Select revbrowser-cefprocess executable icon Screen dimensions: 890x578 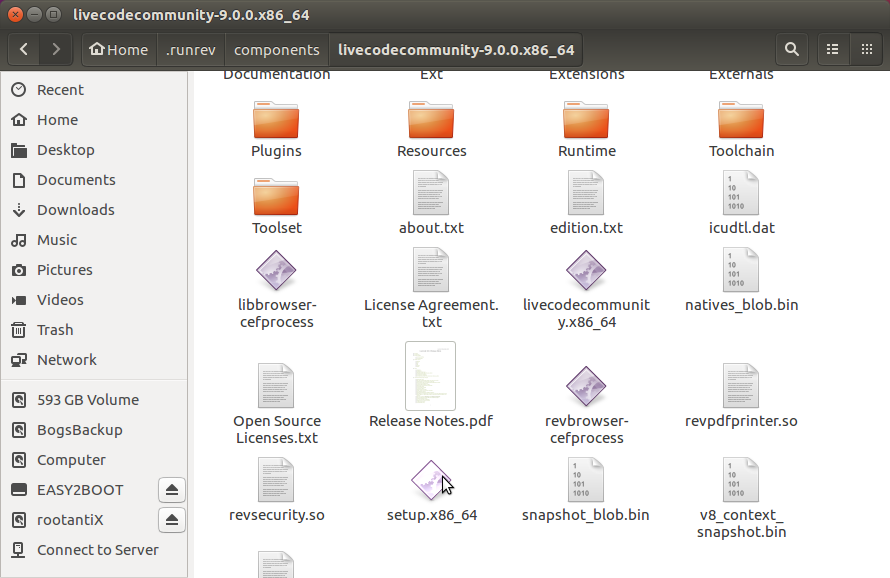[x=586, y=387]
